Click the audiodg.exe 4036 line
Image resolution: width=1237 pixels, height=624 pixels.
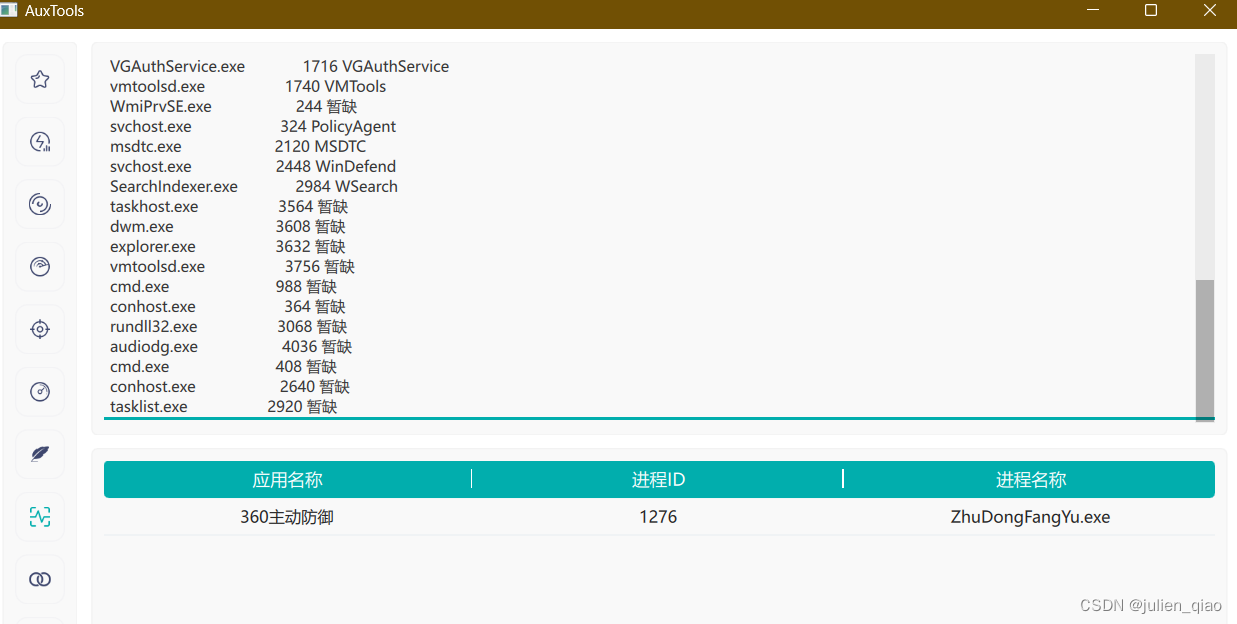[x=231, y=346]
